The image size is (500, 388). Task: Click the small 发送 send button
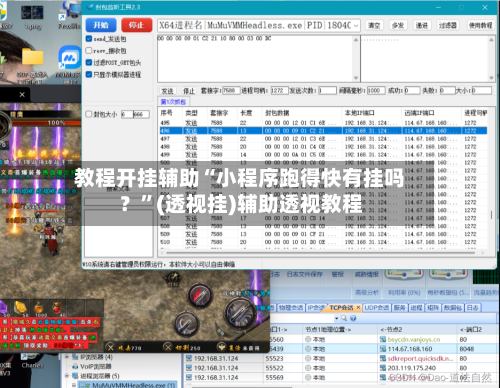(x=167, y=91)
